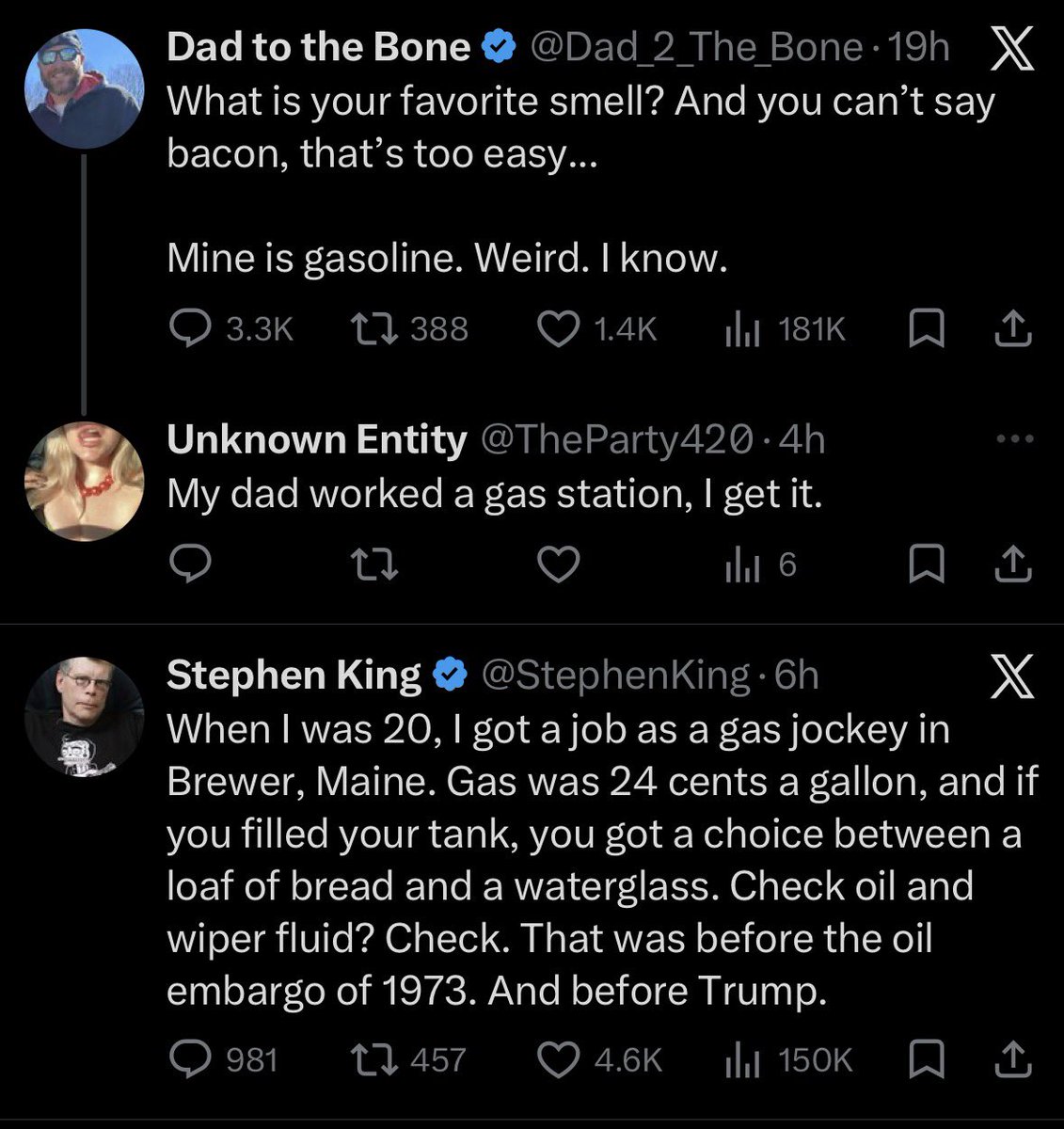Bookmark Unknown Entity's reply
This screenshot has width=1064, height=1129.
[x=925, y=564]
